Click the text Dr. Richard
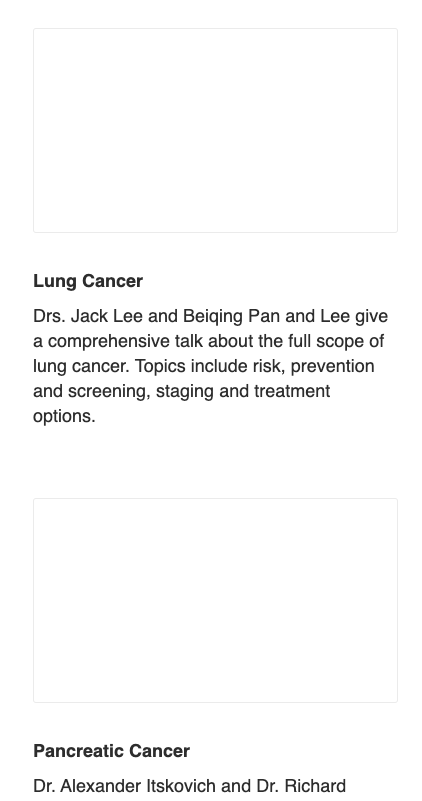Image resolution: width=422 pixels, height=801 pixels. pyautogui.click(x=301, y=786)
